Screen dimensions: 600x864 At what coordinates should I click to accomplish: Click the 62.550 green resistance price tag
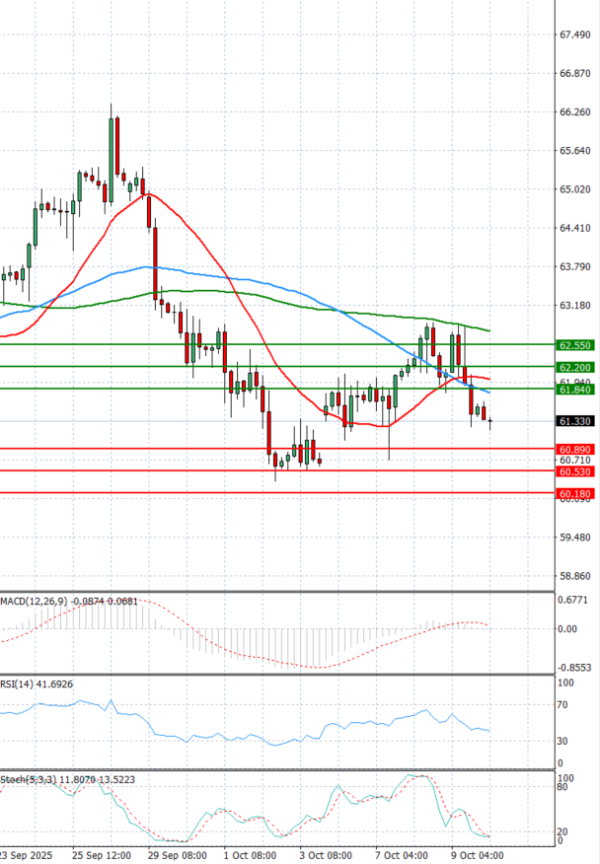[x=577, y=344]
